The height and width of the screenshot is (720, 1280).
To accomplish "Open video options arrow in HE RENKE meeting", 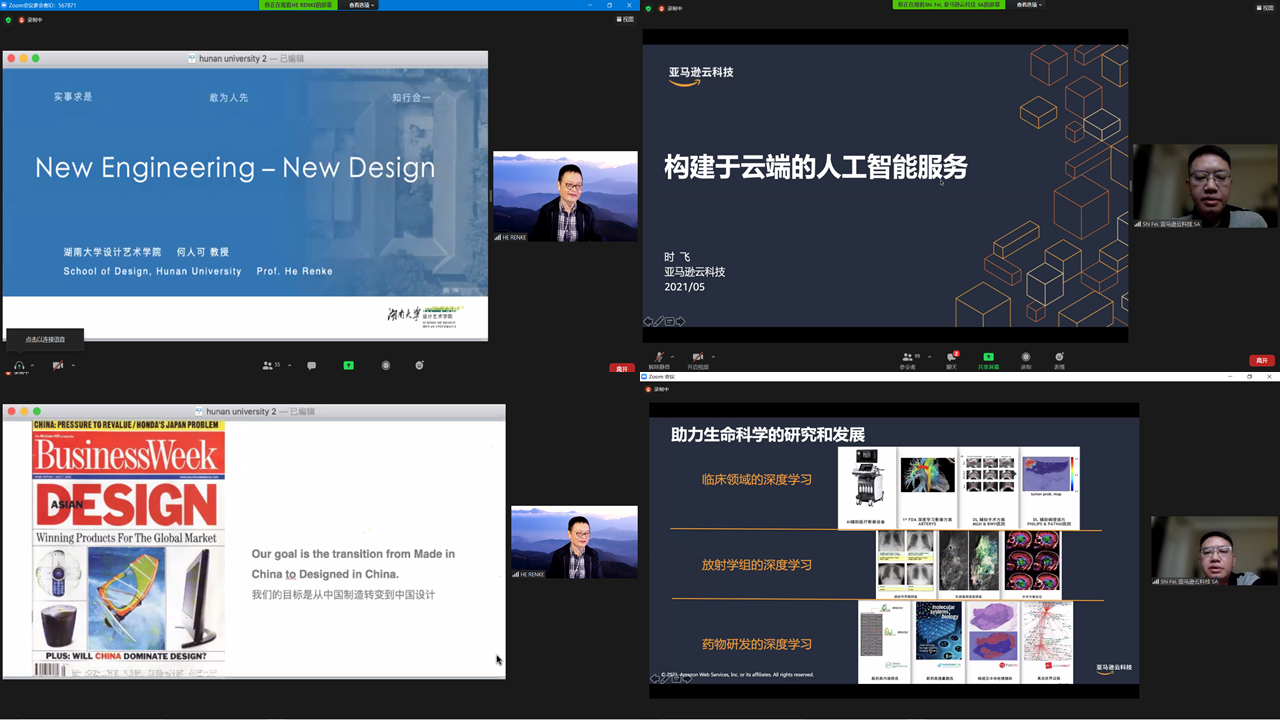I will pos(72,365).
